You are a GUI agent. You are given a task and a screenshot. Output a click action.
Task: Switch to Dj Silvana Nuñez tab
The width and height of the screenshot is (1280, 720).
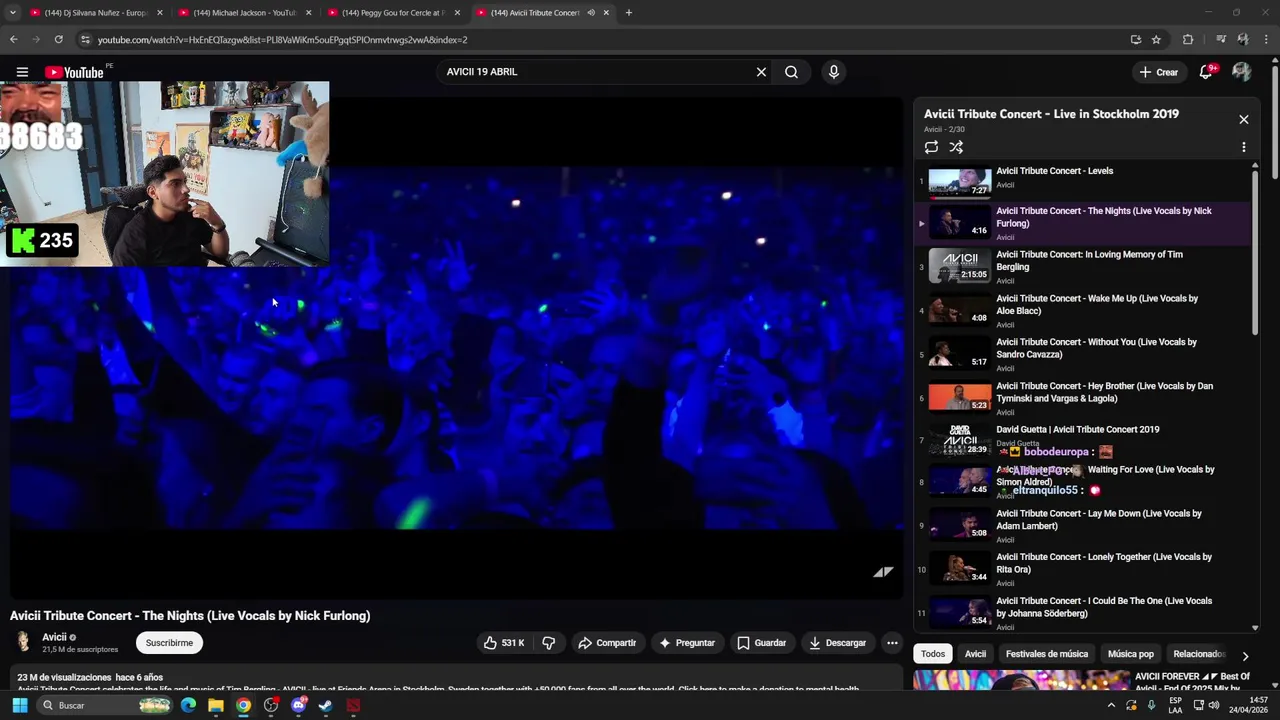(95, 13)
